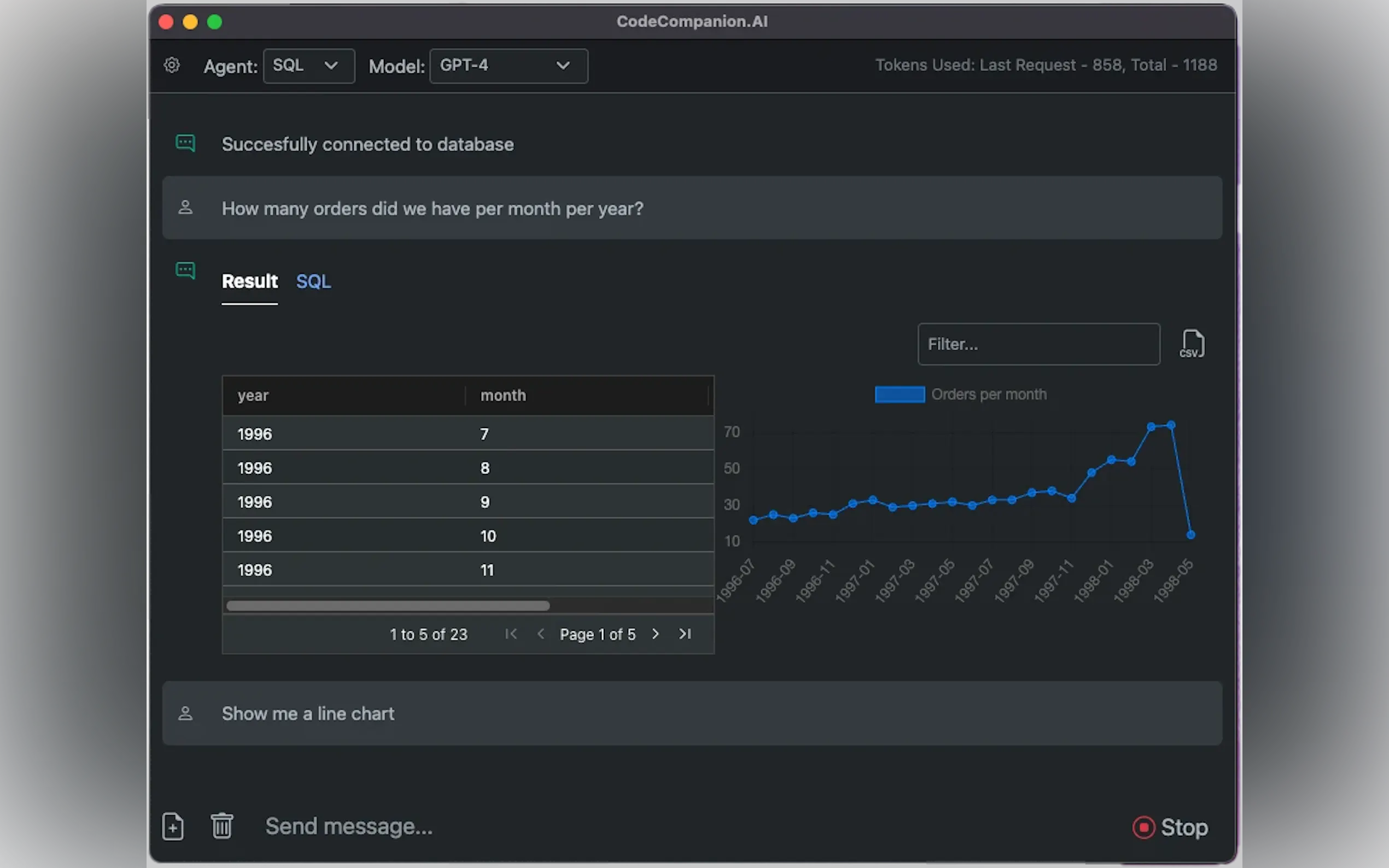
Task: Sort by the month column header
Action: pyautogui.click(x=503, y=396)
